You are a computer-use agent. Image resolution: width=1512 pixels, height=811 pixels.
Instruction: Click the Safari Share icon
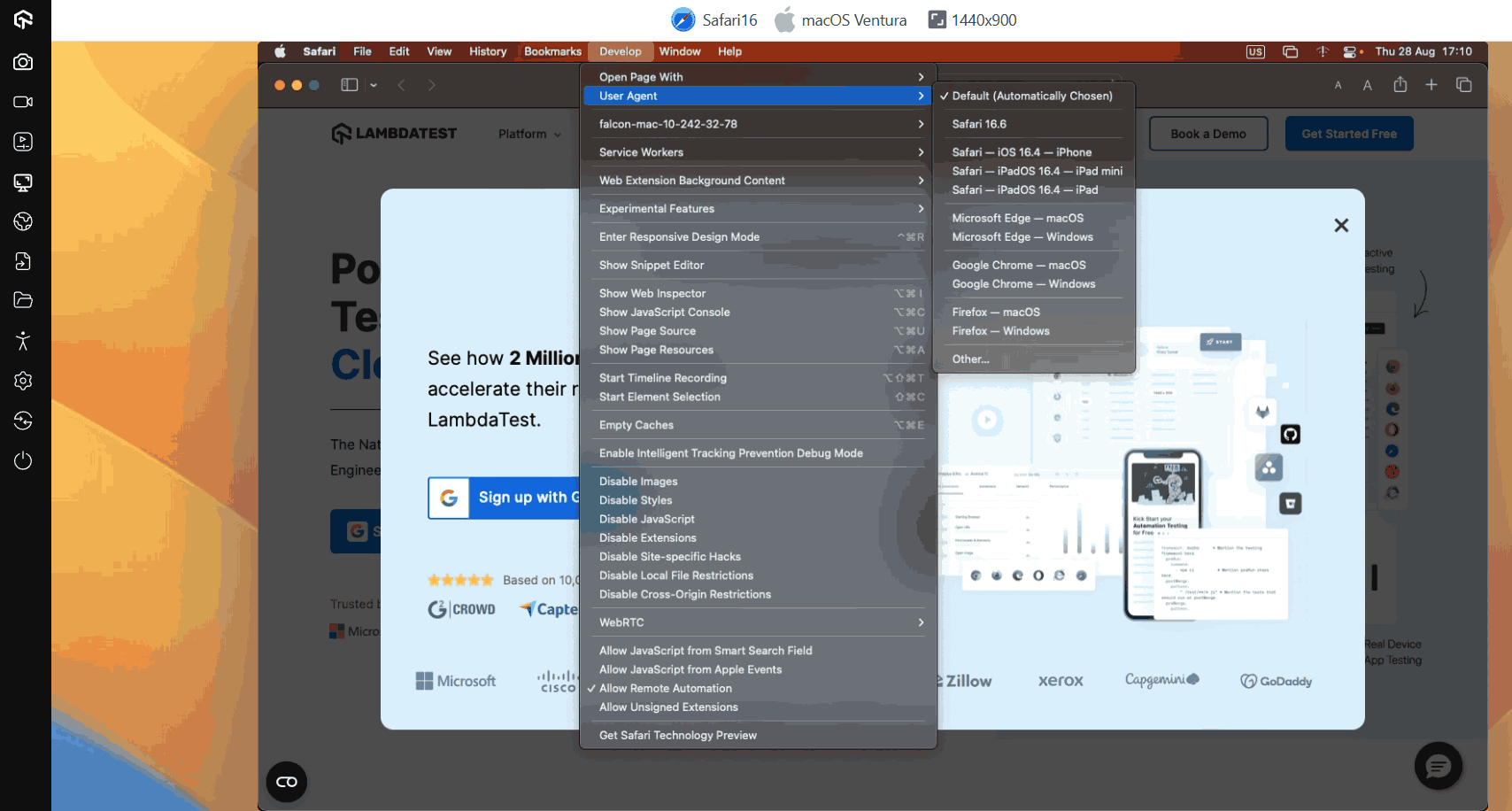(x=1400, y=84)
